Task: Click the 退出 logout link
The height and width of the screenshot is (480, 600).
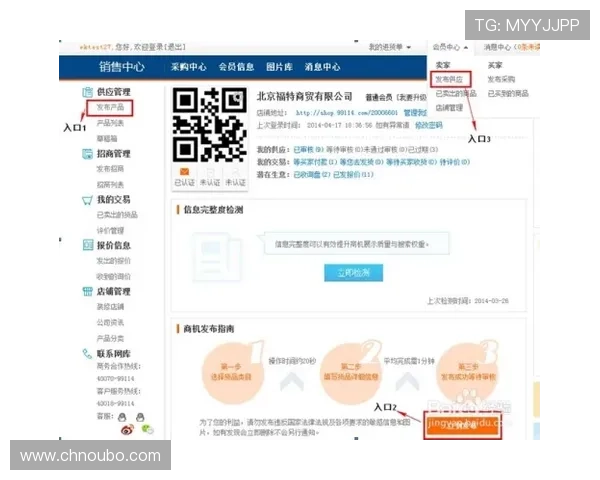Action: (x=175, y=47)
